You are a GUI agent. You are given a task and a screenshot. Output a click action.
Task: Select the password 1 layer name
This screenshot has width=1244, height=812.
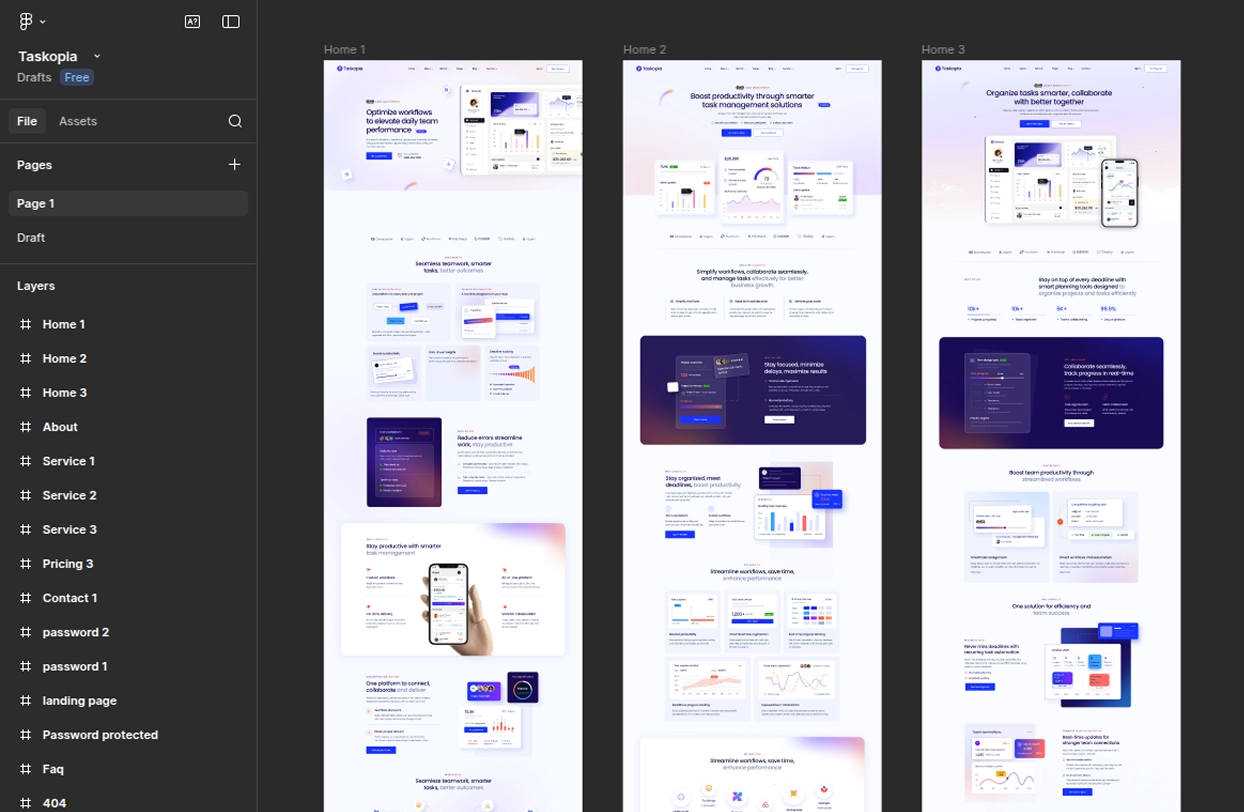point(75,666)
